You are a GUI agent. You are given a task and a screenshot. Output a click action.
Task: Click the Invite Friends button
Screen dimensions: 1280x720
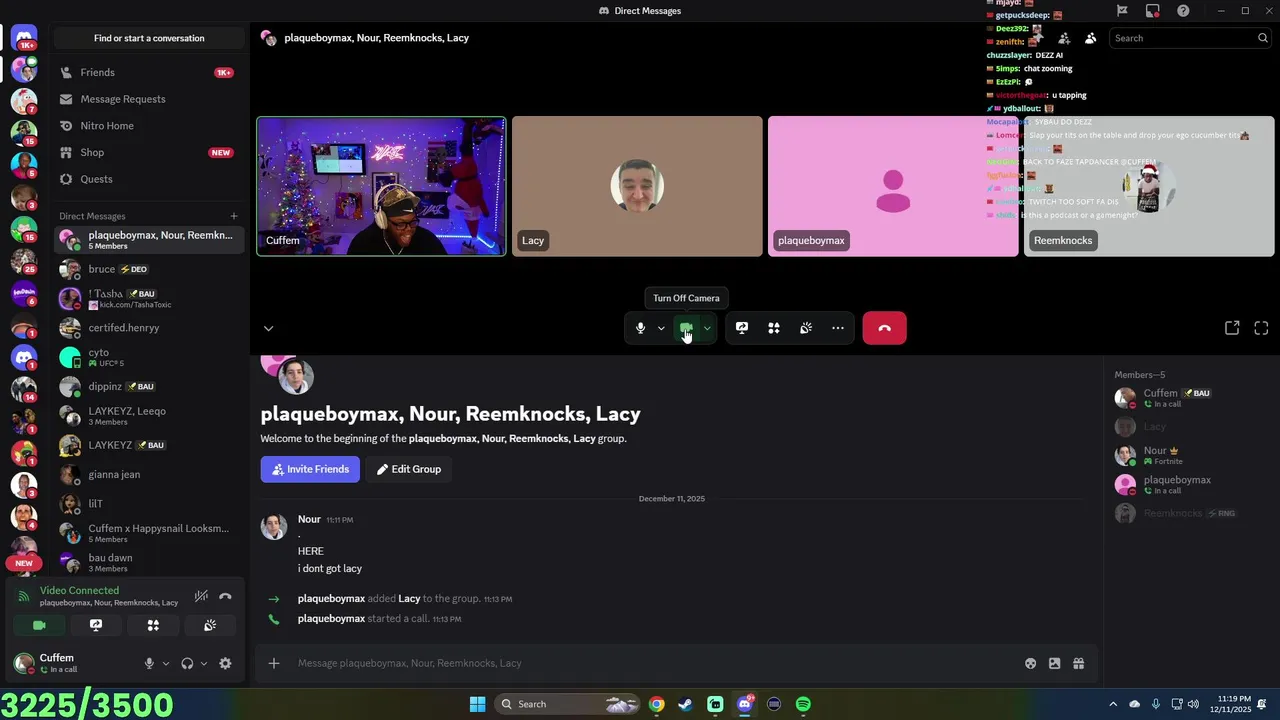(x=310, y=469)
